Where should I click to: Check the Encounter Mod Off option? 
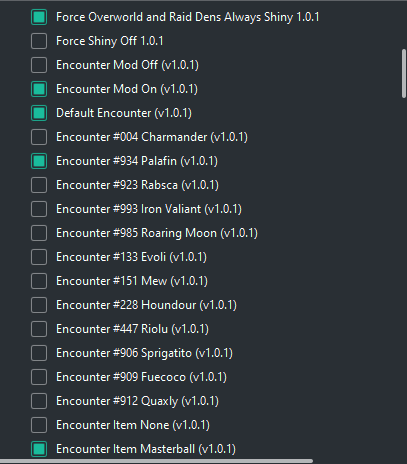39,65
